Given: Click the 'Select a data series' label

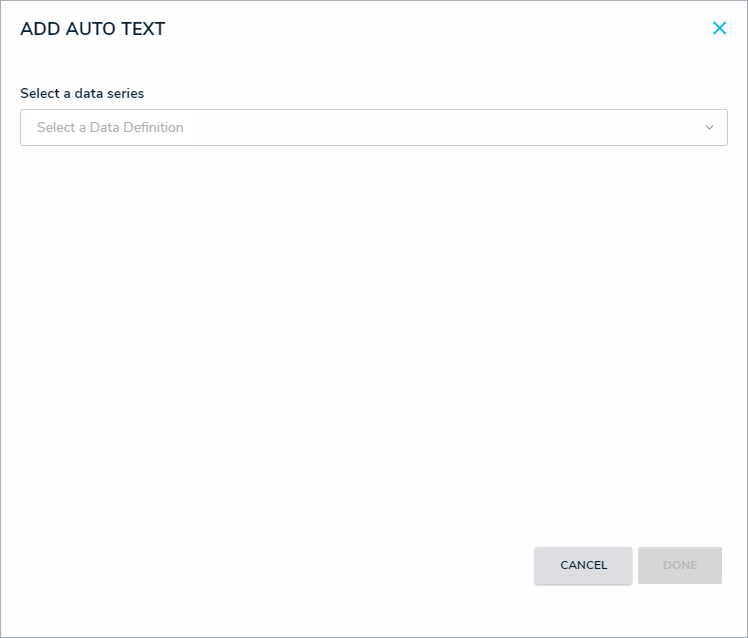Looking at the screenshot, I should point(82,94).
